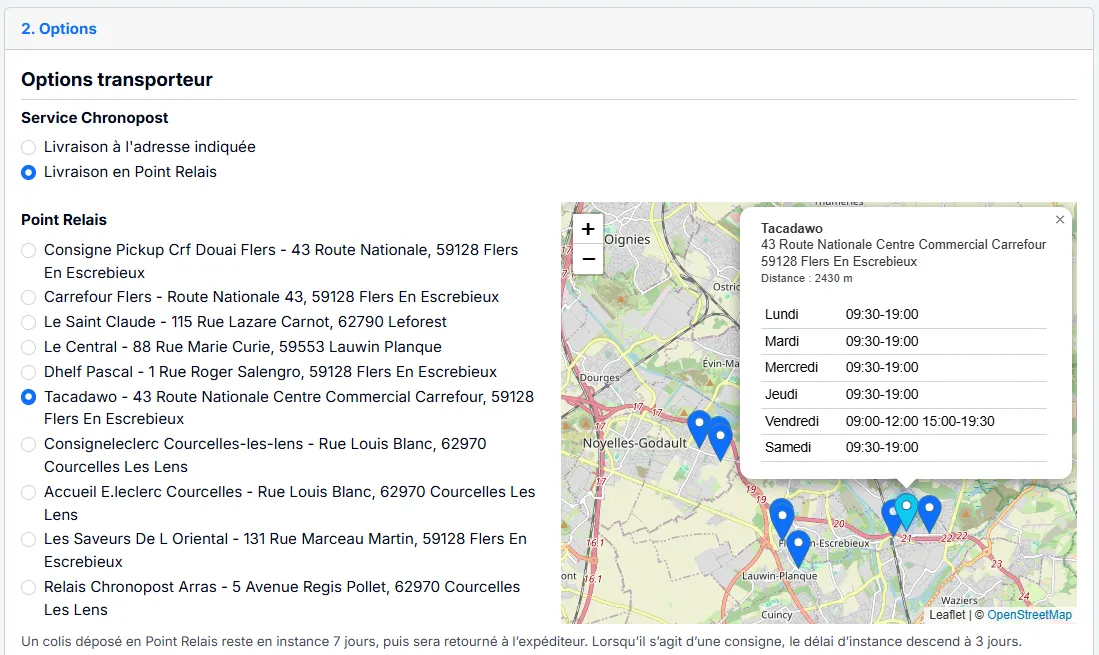
Task: Choose Consigne Pickup Crf Douai Flers relay
Action: coord(29,250)
